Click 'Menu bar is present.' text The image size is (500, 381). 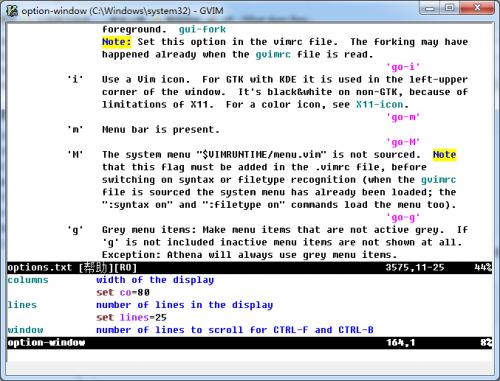tap(161, 129)
